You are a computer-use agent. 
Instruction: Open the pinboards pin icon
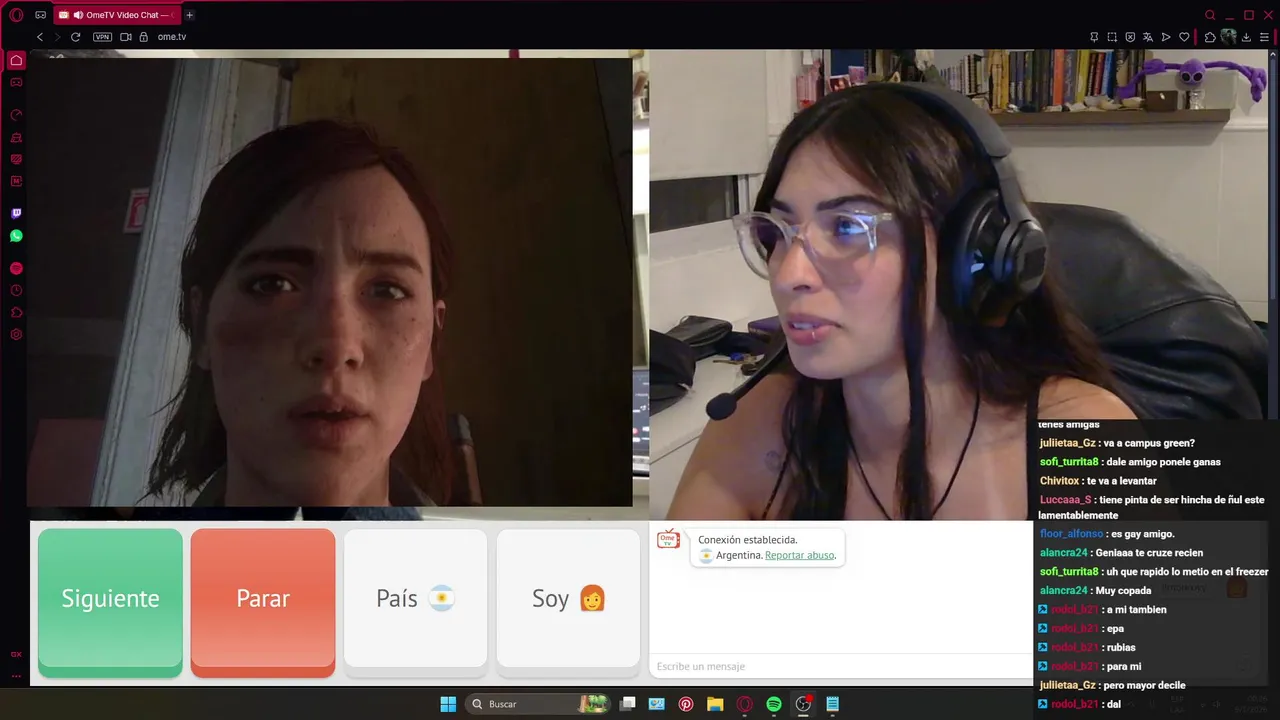point(1094,37)
